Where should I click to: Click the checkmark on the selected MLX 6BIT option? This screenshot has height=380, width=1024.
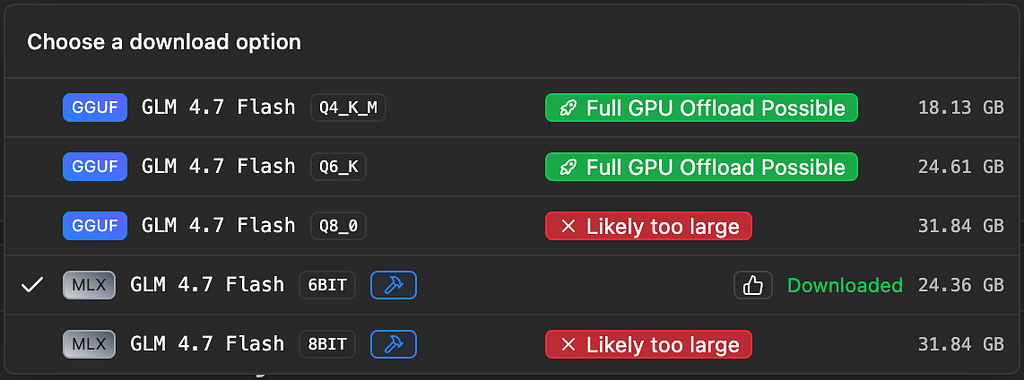coord(31,285)
